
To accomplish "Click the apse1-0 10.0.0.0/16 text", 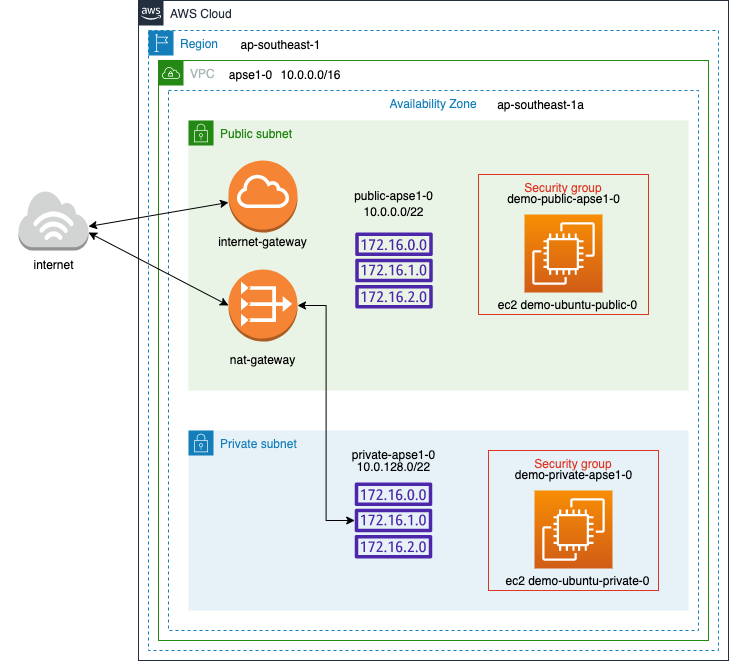I will point(285,74).
